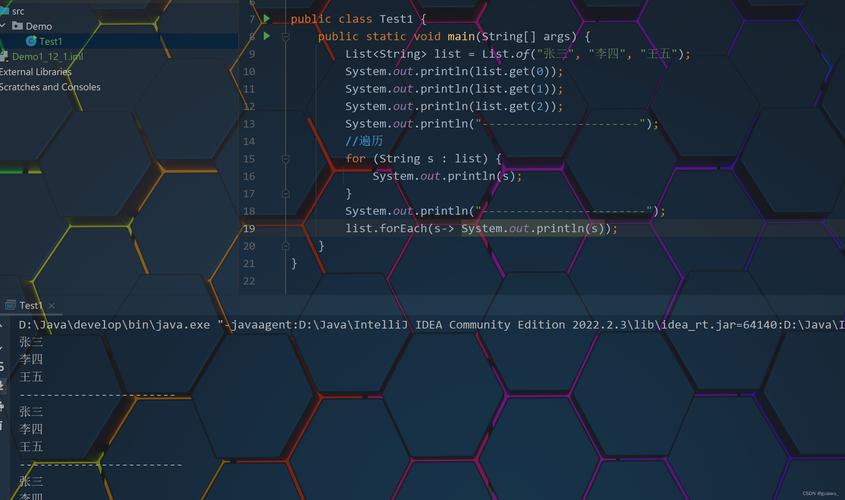The height and width of the screenshot is (500, 845).
Task: Toggle soft-wrap in the Run console toolbar
Action: coord(2,367)
